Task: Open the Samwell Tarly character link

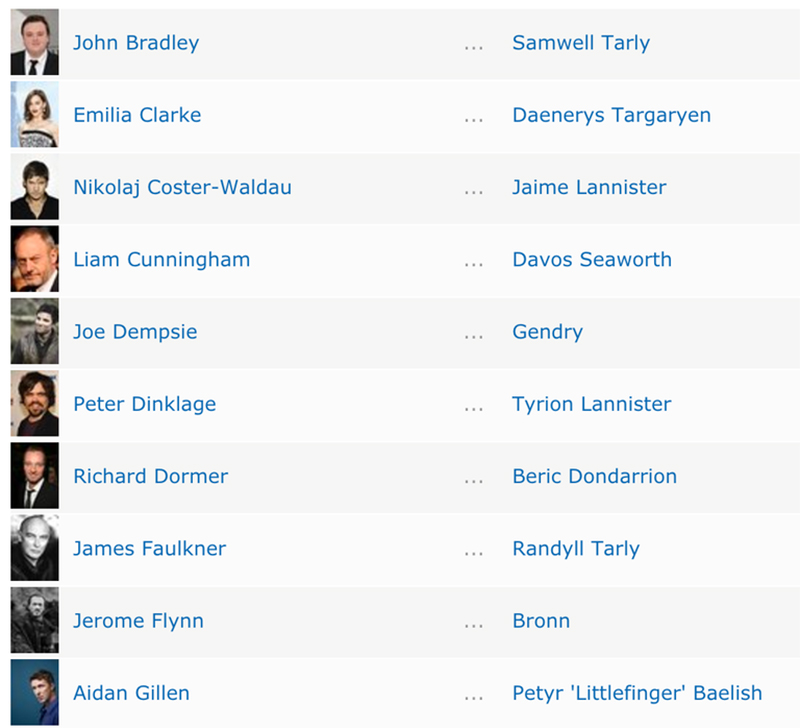Action: tap(581, 43)
